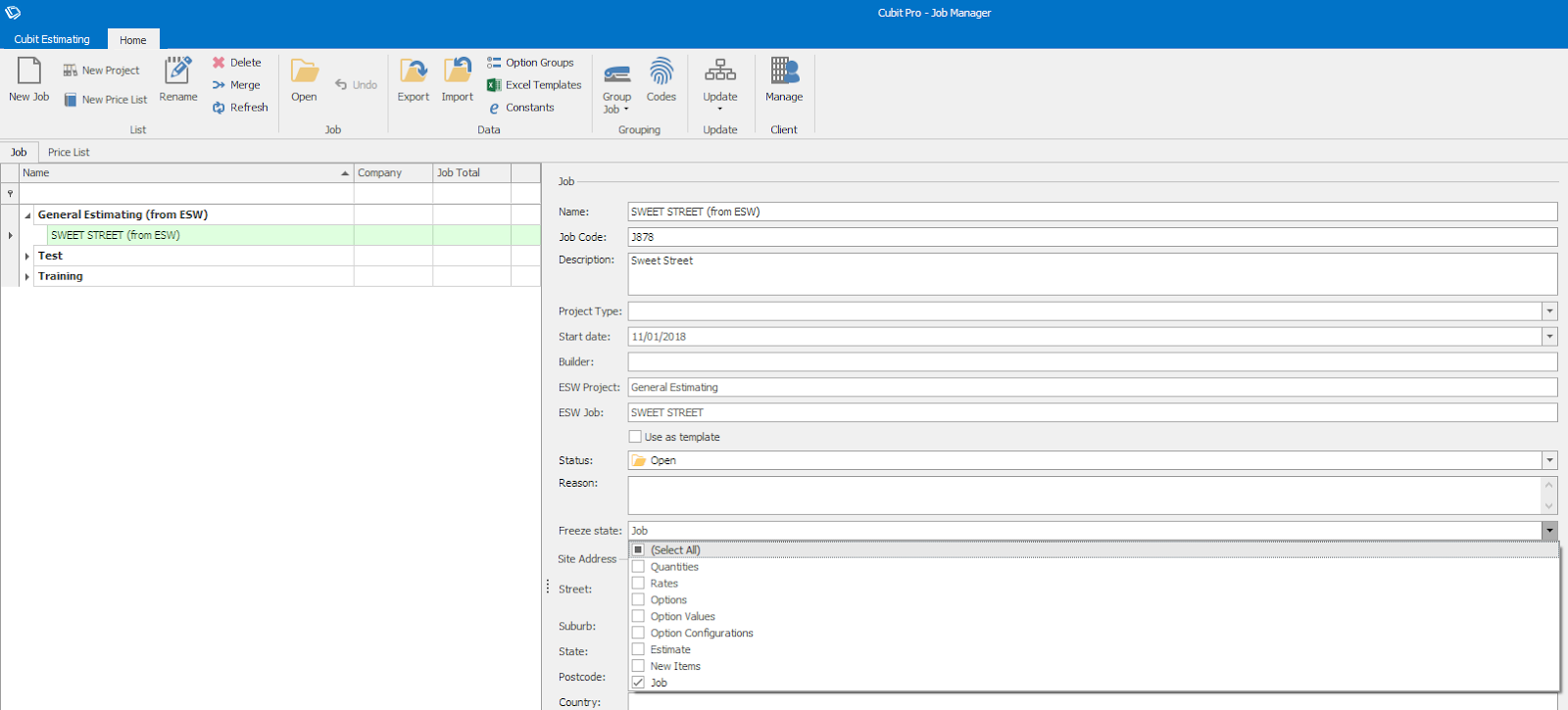Image resolution: width=1568 pixels, height=710 pixels.
Task: Open the selected job with Open icon
Action: tap(304, 71)
